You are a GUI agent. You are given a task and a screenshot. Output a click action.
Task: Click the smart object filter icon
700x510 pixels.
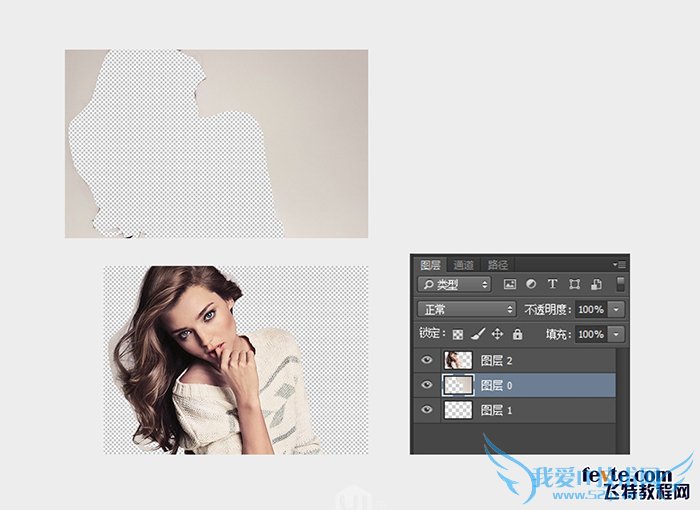click(x=595, y=285)
